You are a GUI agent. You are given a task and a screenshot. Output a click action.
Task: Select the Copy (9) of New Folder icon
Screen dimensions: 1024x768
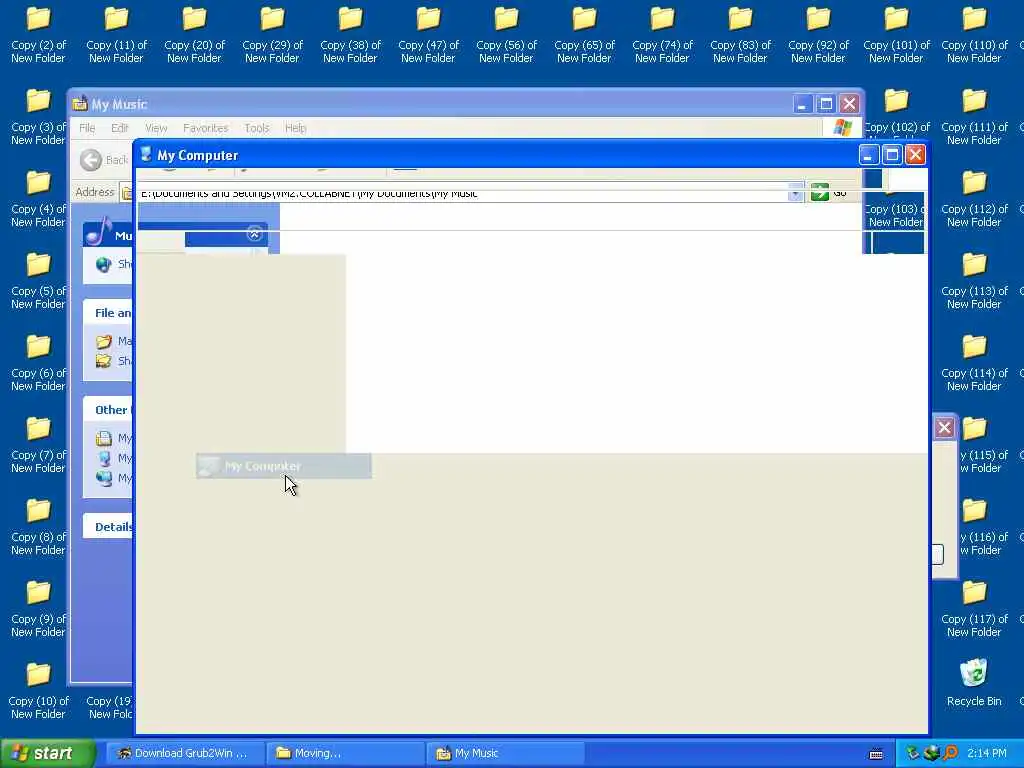38,609
